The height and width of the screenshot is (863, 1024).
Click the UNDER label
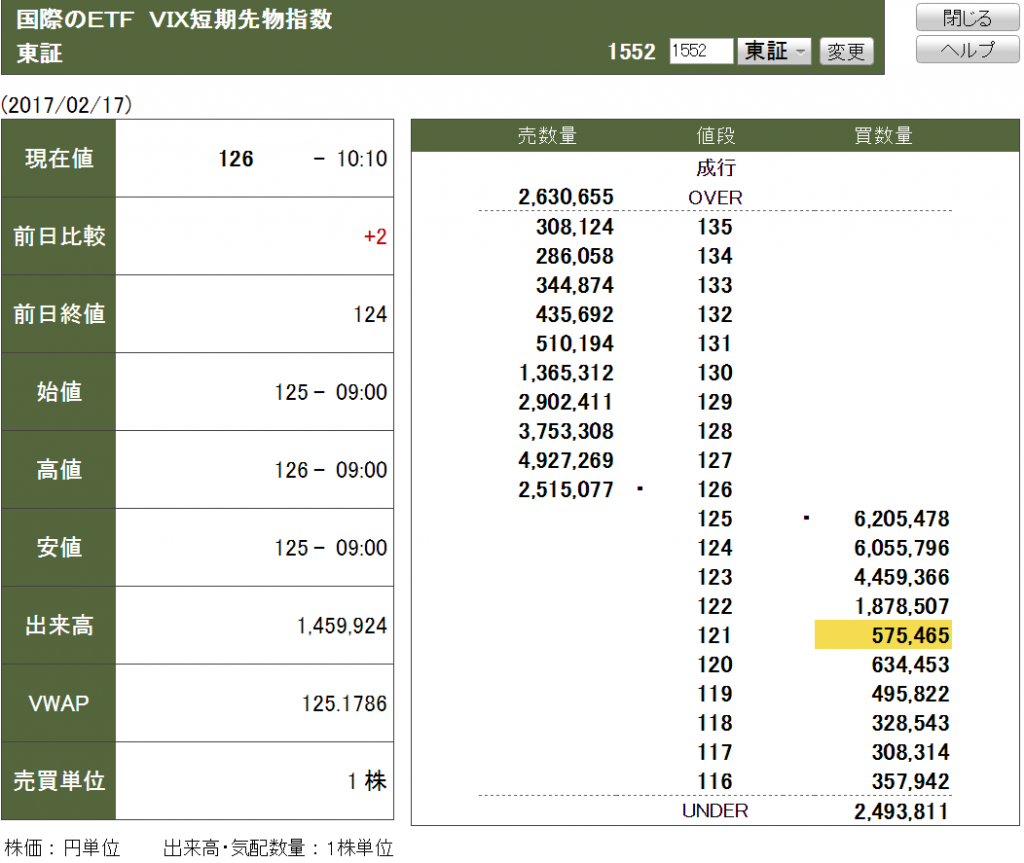[x=715, y=811]
